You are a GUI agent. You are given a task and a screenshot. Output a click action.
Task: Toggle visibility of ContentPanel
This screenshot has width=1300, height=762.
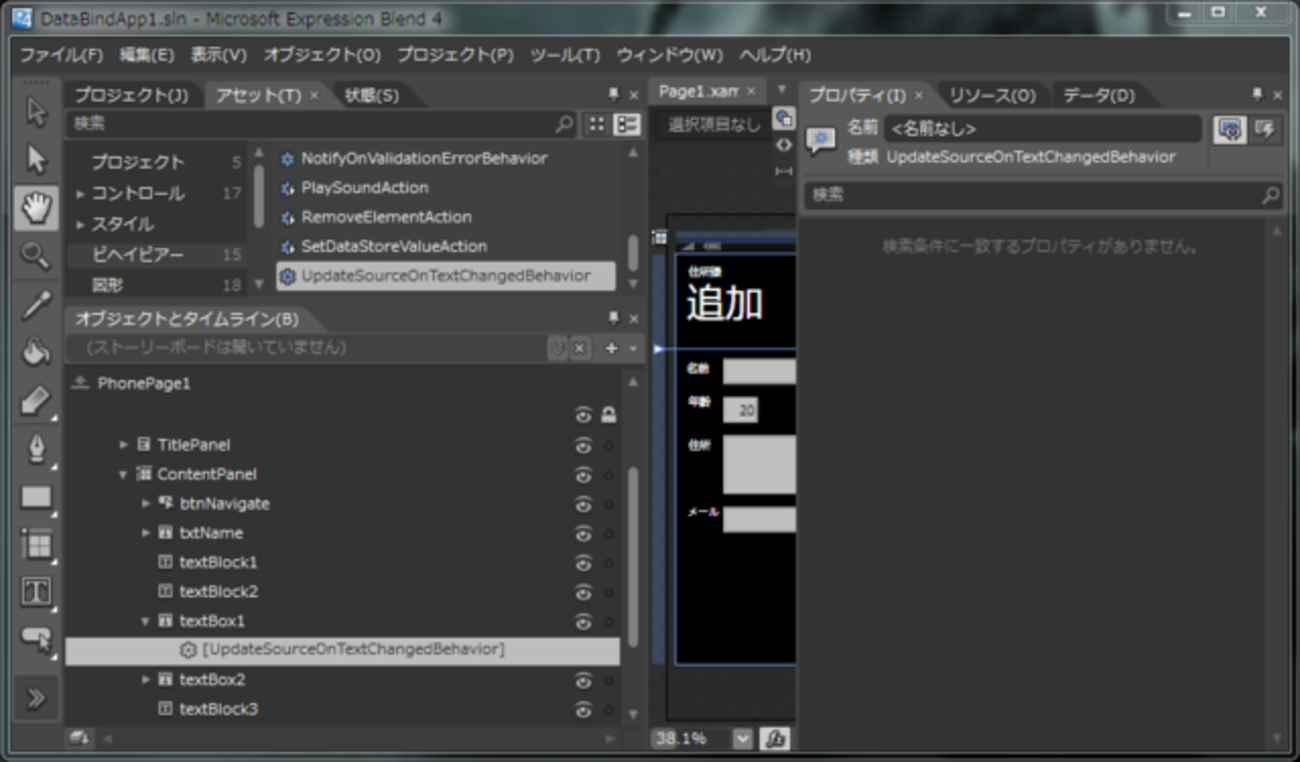tap(584, 474)
